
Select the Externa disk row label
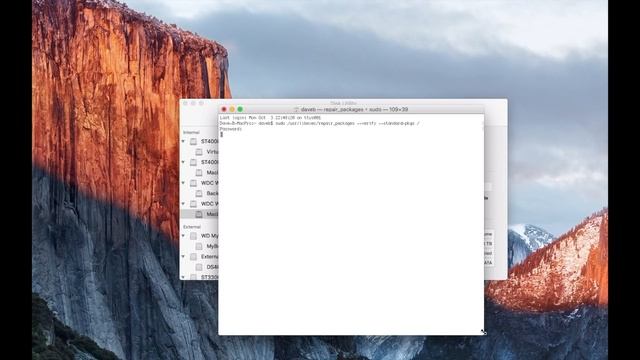pyautogui.click(x=209, y=257)
